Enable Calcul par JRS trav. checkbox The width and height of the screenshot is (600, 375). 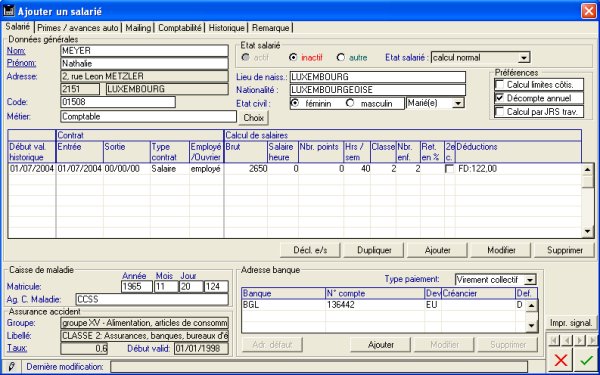tap(499, 112)
